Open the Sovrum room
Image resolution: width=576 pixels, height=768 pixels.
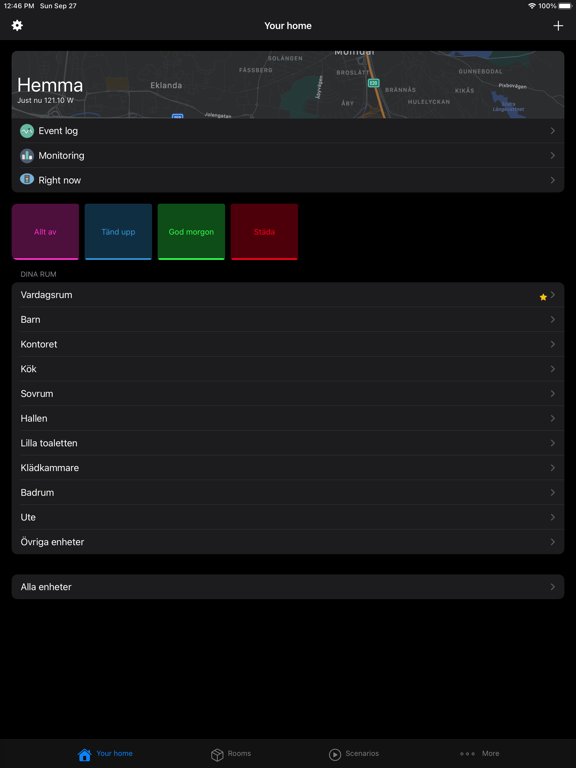tap(288, 394)
